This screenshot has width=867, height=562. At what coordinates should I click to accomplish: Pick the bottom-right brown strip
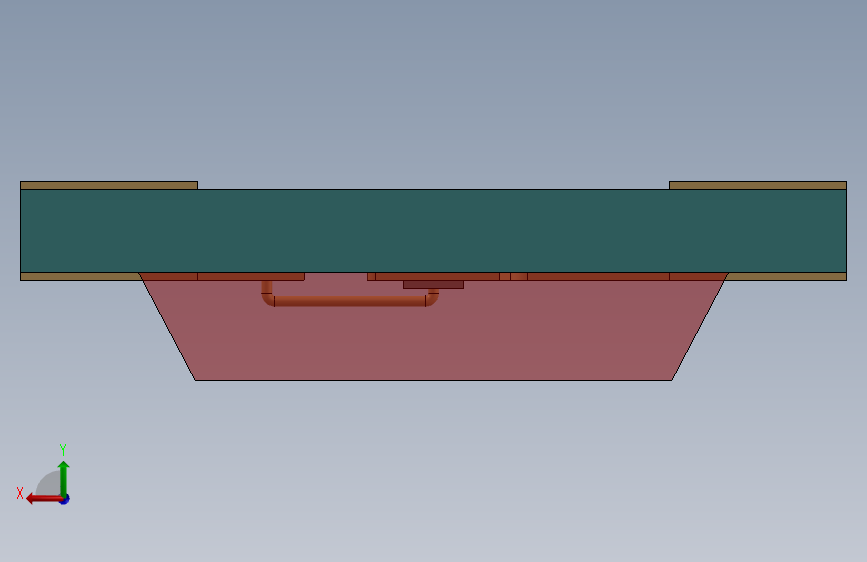click(786, 277)
